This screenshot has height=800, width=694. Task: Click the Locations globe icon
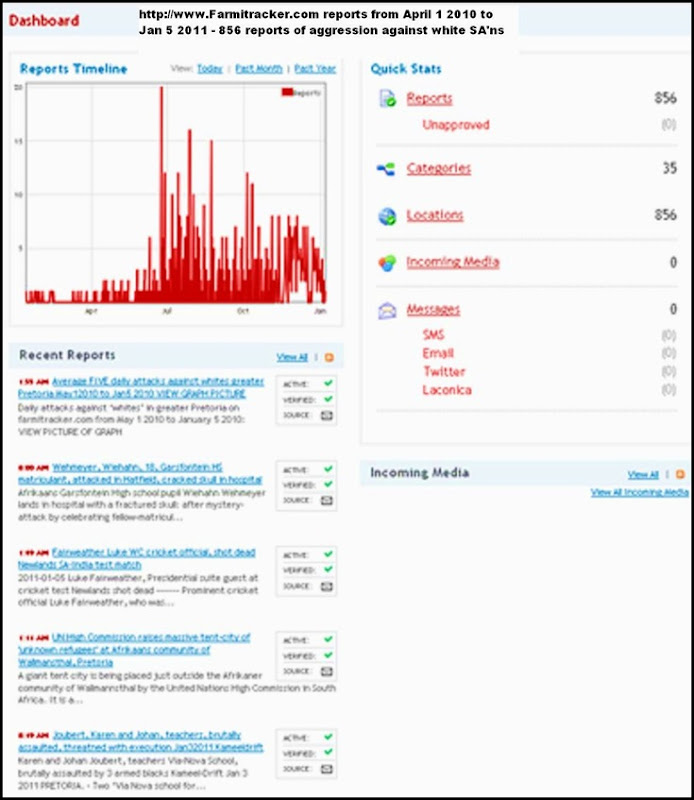387,216
